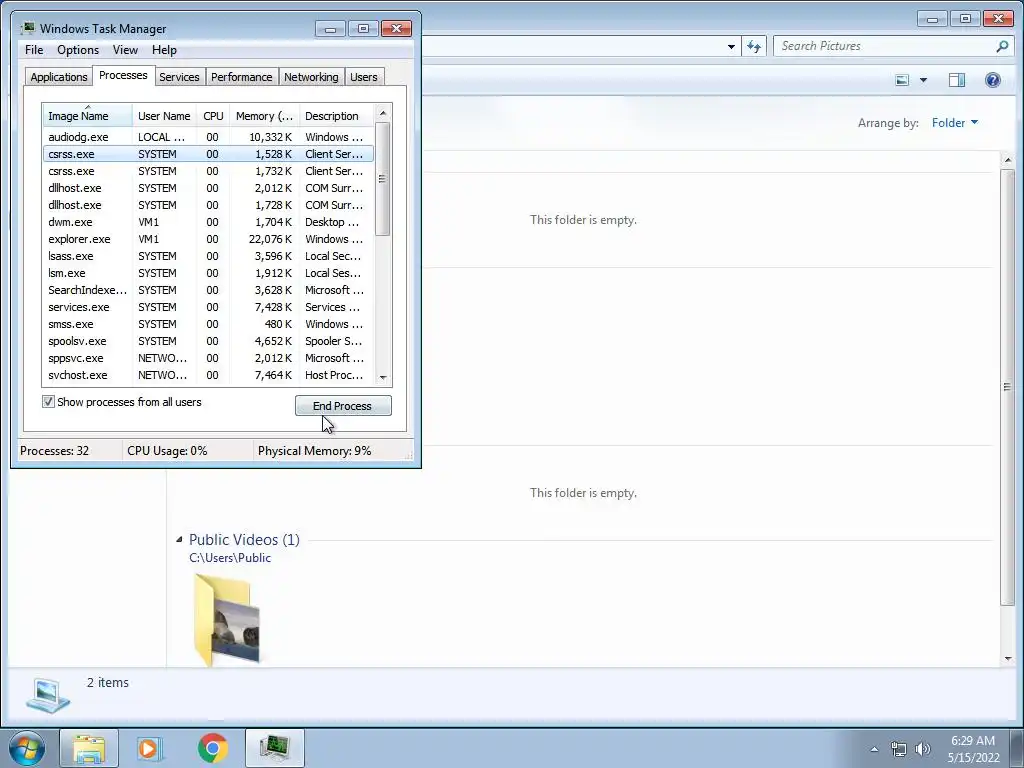The image size is (1024, 768).
Task: Select the lsm.exe process
Action: coord(208,273)
